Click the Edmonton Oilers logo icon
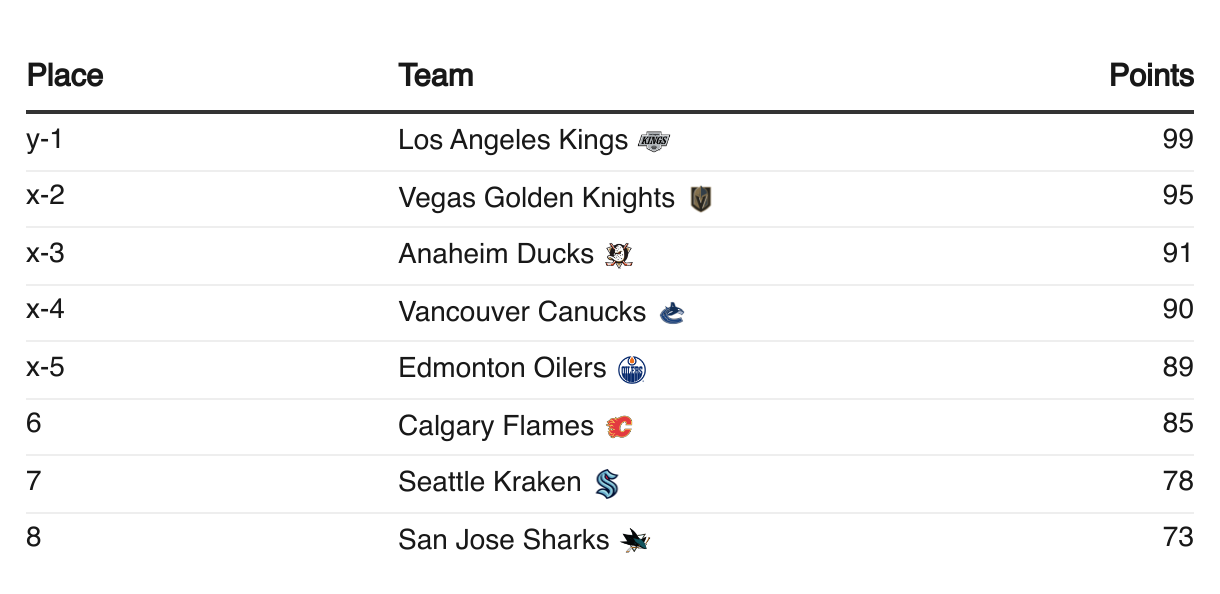Screen dimensions: 1220x594 [x=632, y=370]
